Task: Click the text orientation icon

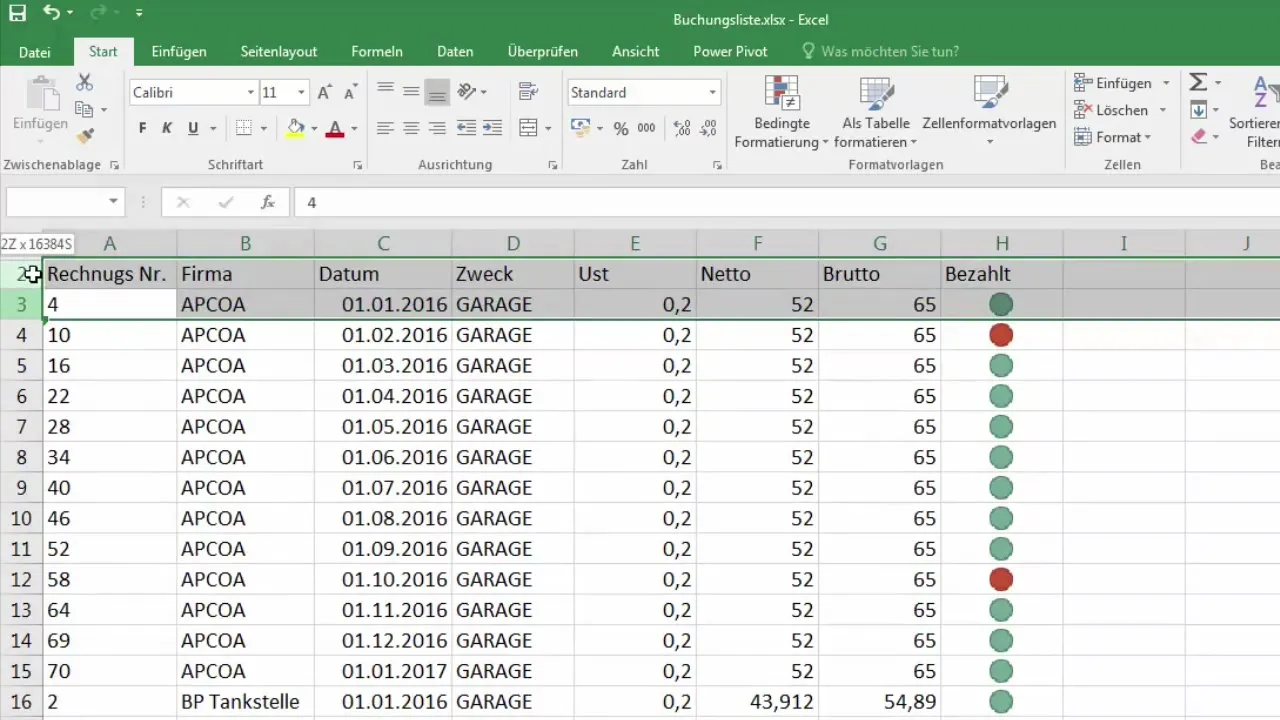Action: [x=466, y=92]
